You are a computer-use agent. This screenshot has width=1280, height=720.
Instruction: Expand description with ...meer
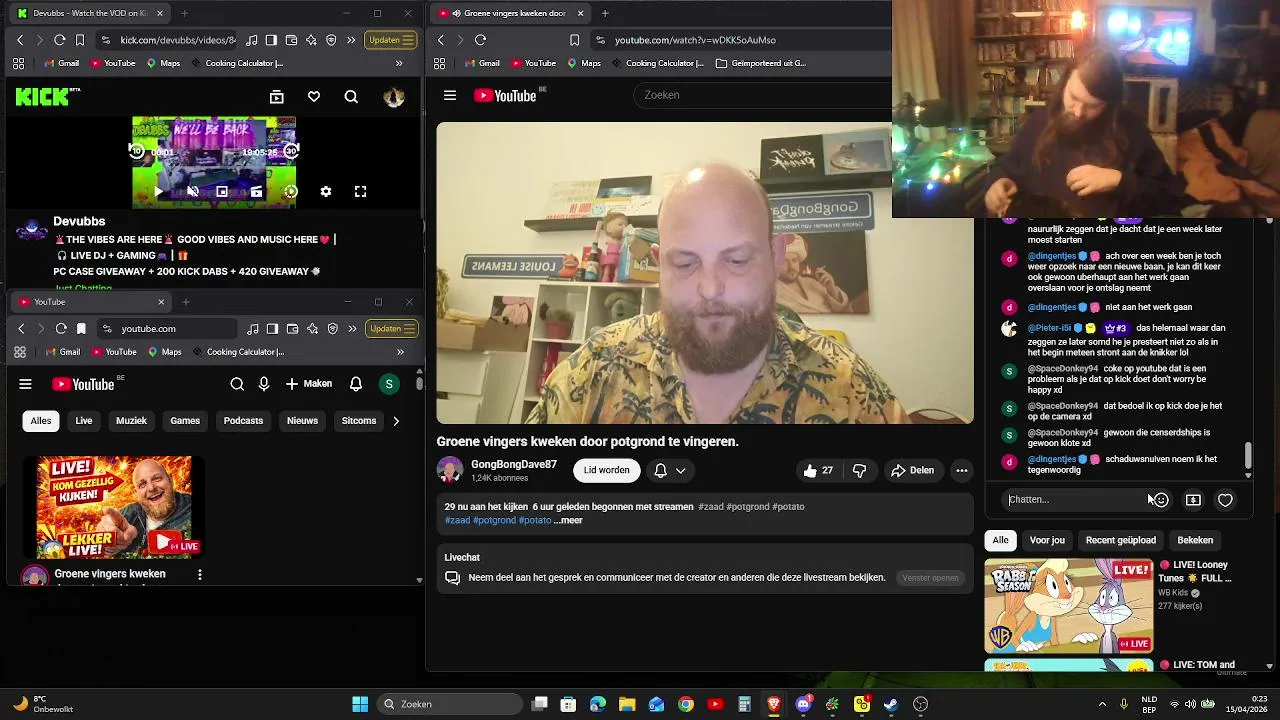click(568, 521)
